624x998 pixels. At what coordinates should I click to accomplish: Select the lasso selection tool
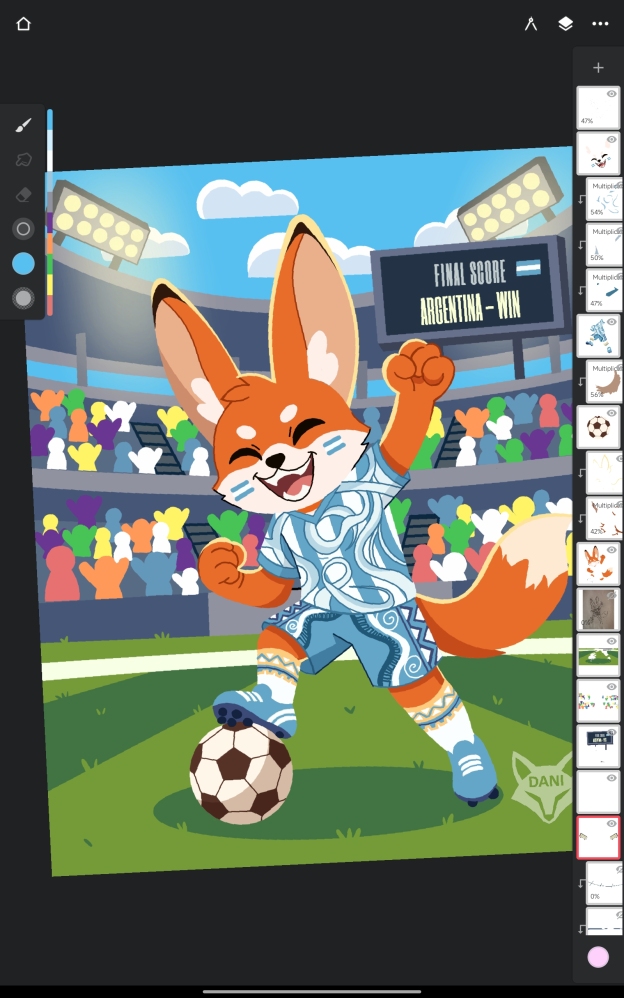point(24,159)
